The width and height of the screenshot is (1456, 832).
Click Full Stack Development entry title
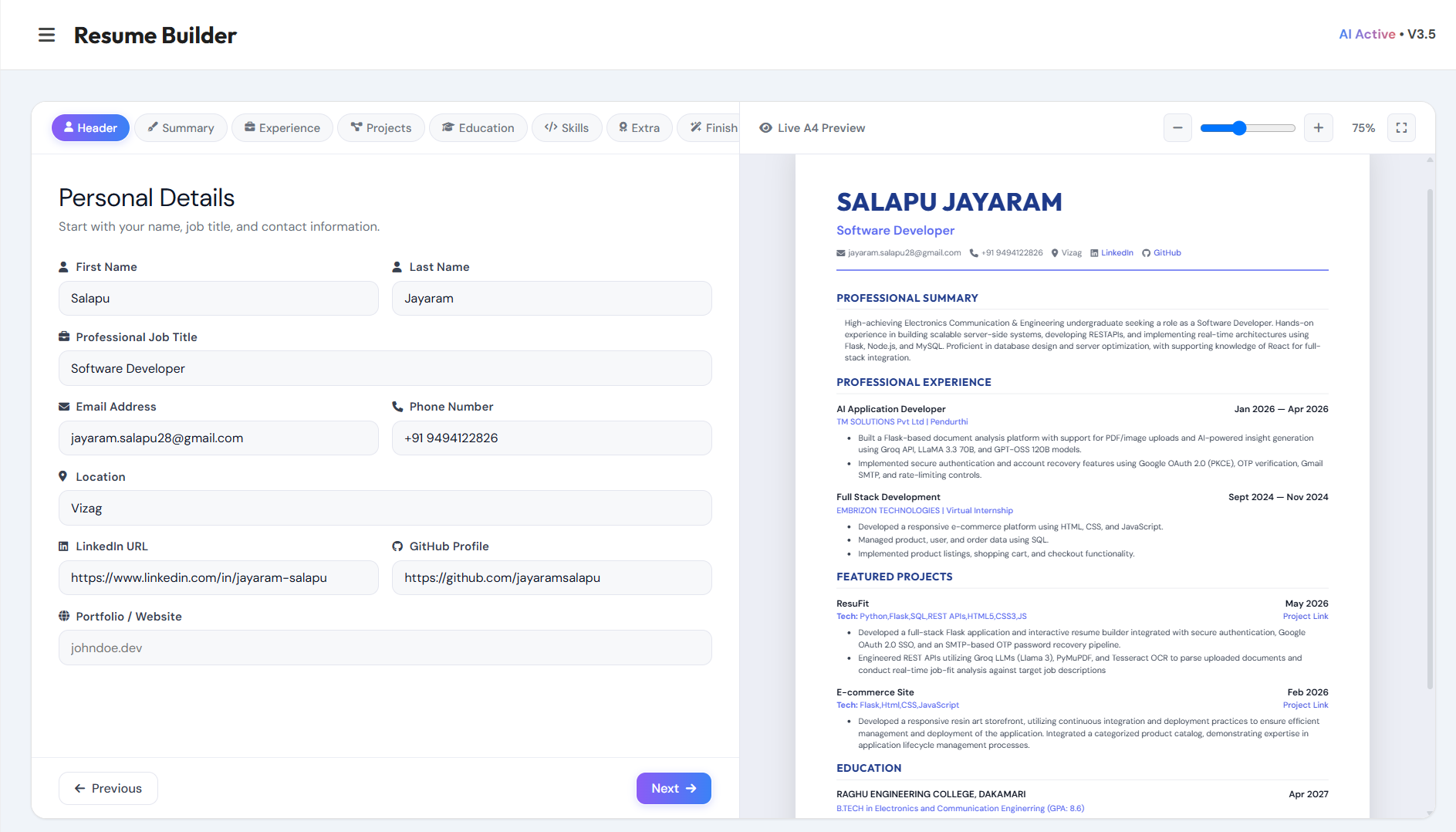click(x=888, y=497)
